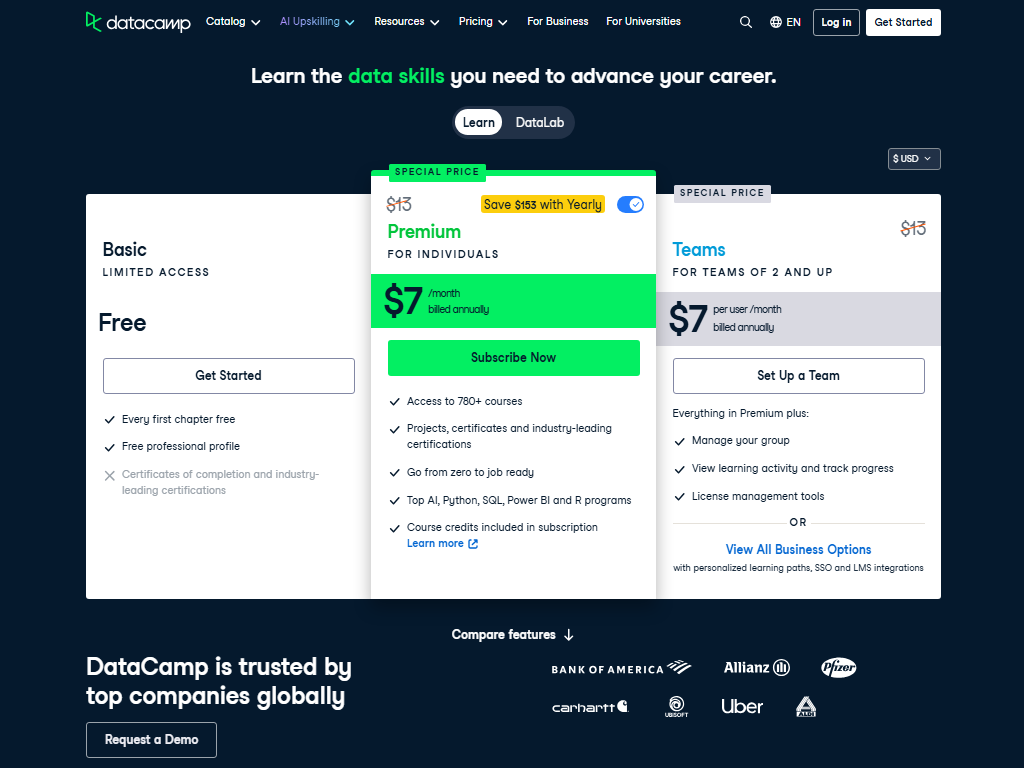Click Get Started in the header
Screen dimensions: 1024x768
tap(903, 22)
